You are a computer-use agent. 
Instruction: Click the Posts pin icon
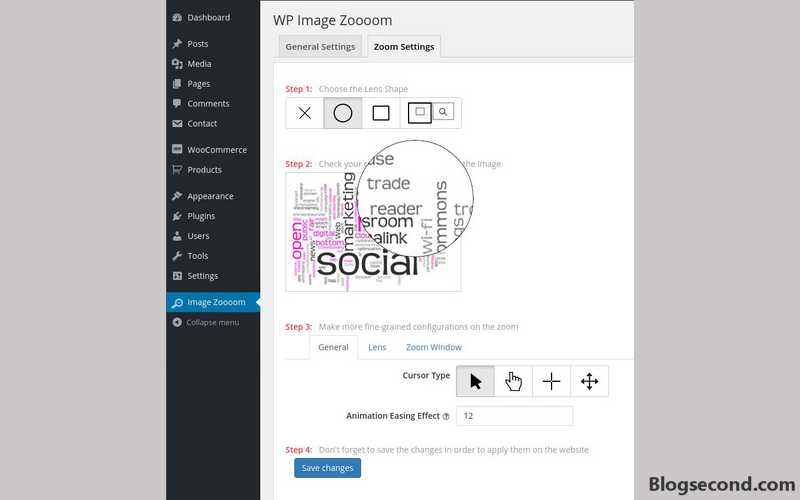177,44
